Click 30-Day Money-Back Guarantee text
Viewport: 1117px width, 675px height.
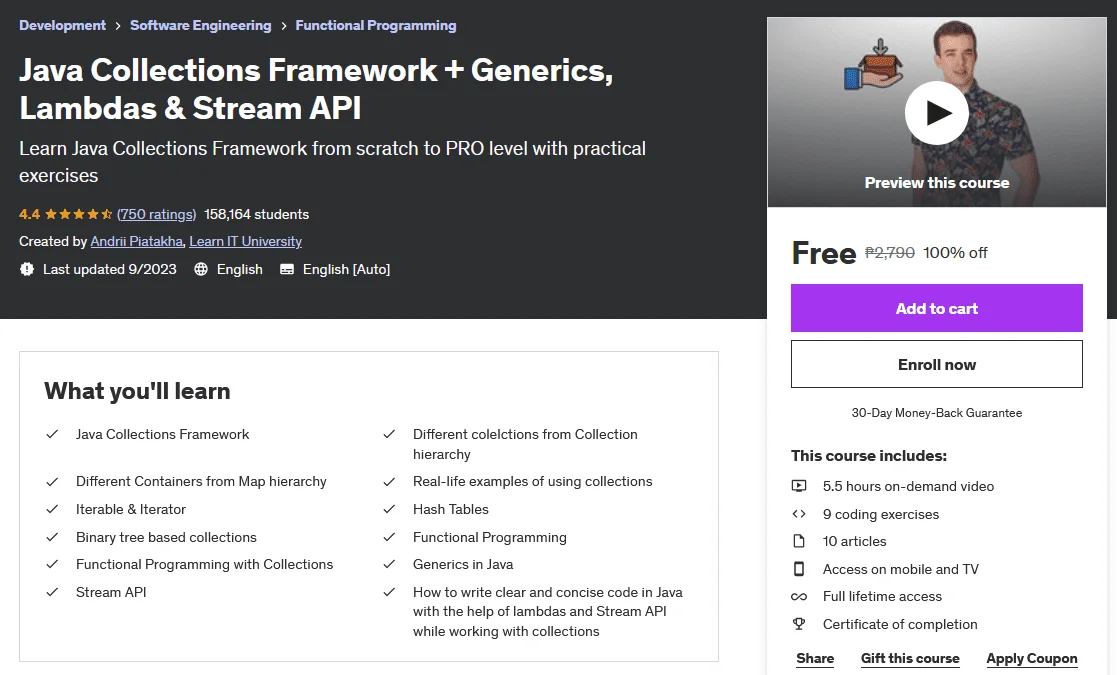click(936, 413)
